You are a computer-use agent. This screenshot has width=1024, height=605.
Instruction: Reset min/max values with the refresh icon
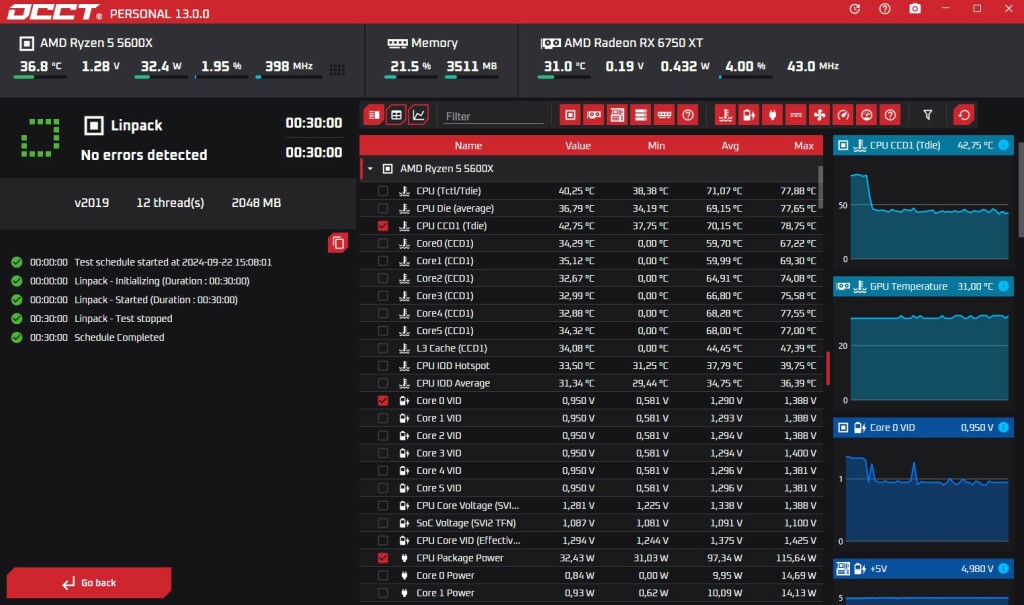pos(964,115)
